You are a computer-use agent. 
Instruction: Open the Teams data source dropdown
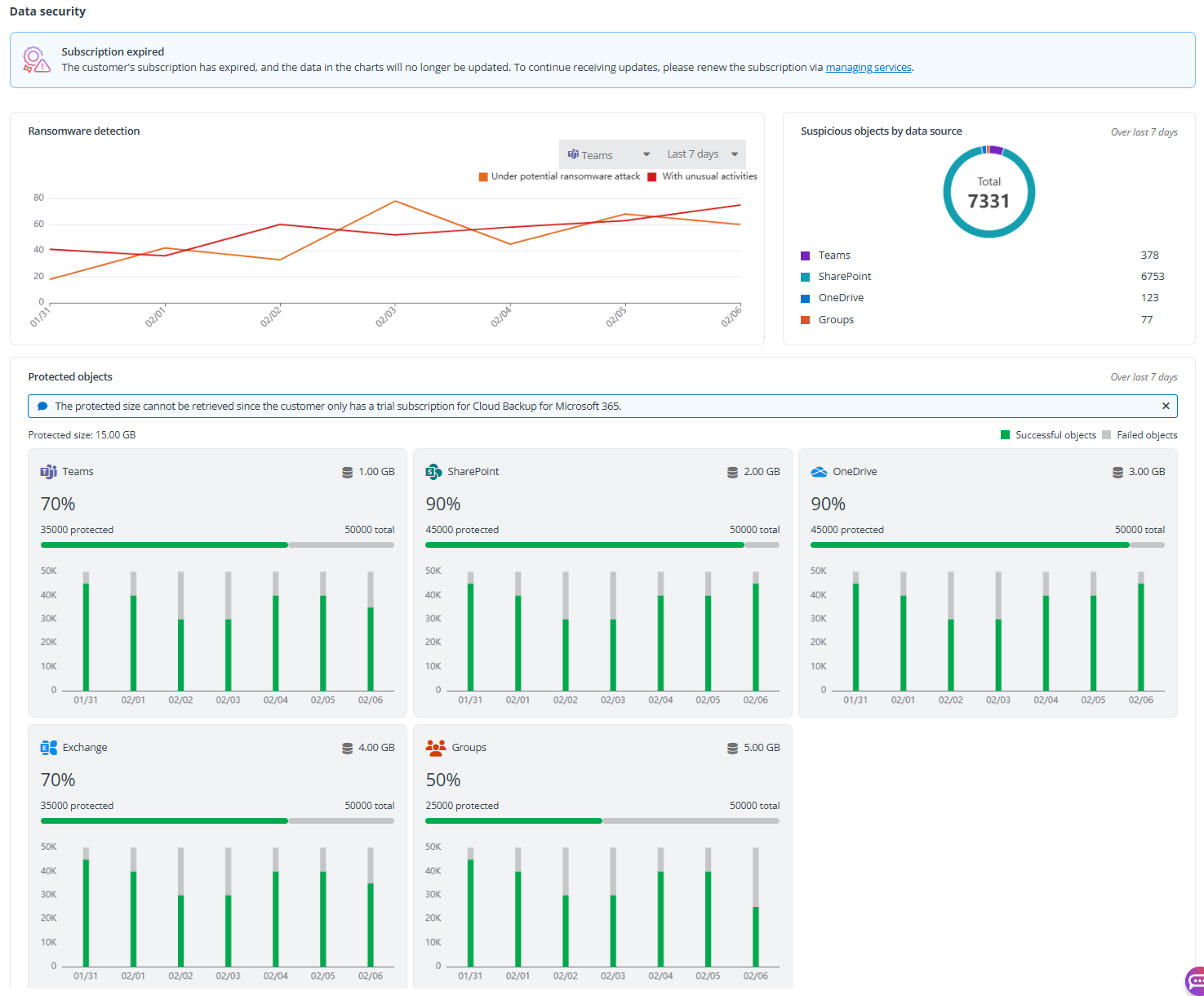608,154
